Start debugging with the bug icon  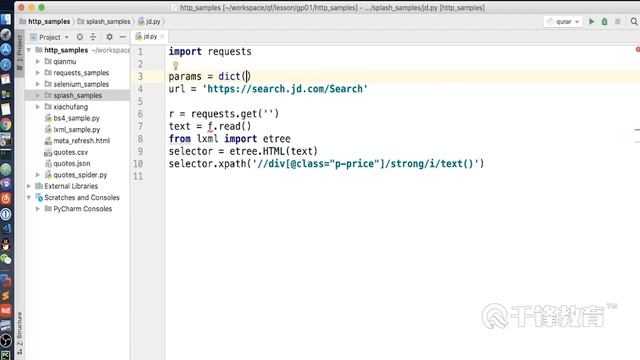coord(604,22)
